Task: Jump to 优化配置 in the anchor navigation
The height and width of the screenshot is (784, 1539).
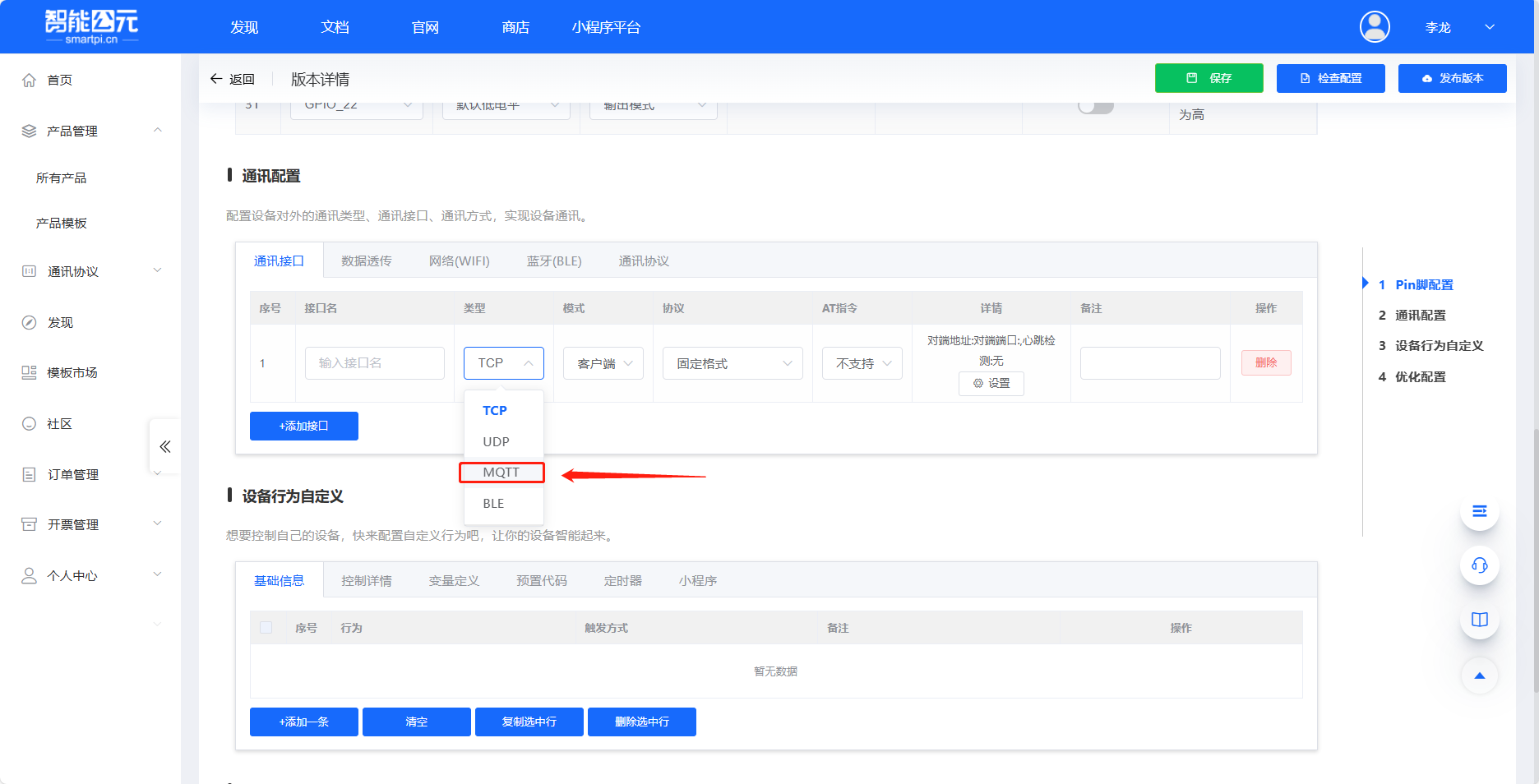Action: tap(1420, 376)
